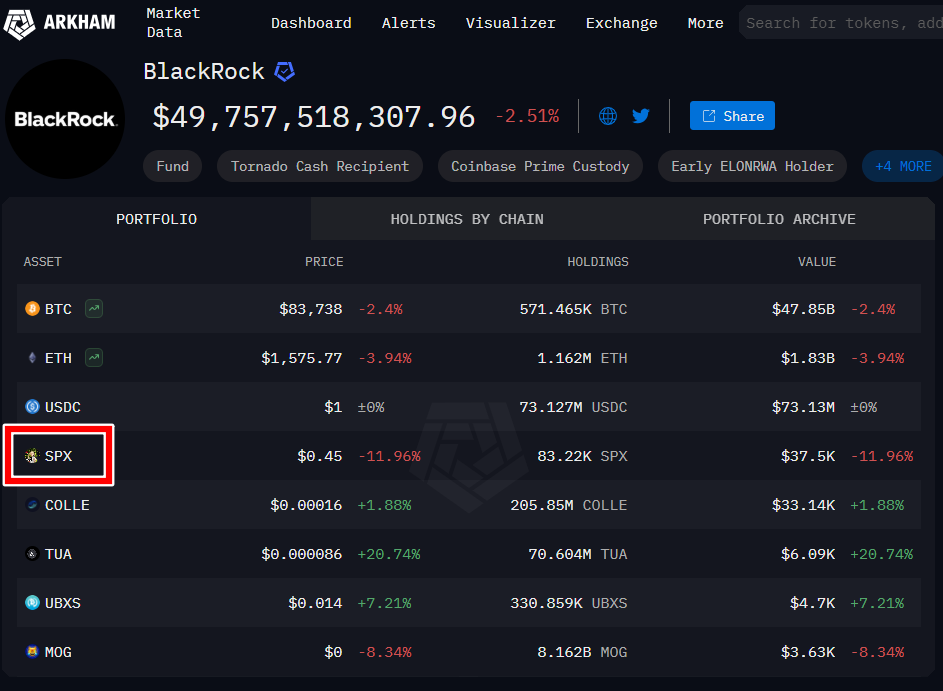Click the USDC coin icon
The width and height of the screenshot is (943, 691).
tap(32, 407)
